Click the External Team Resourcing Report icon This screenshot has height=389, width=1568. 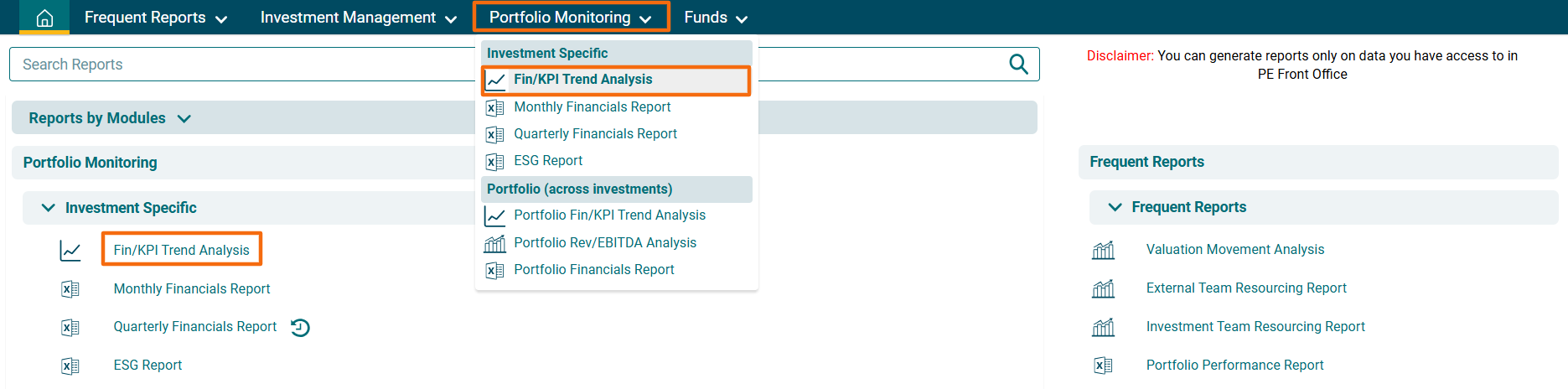click(x=1103, y=288)
